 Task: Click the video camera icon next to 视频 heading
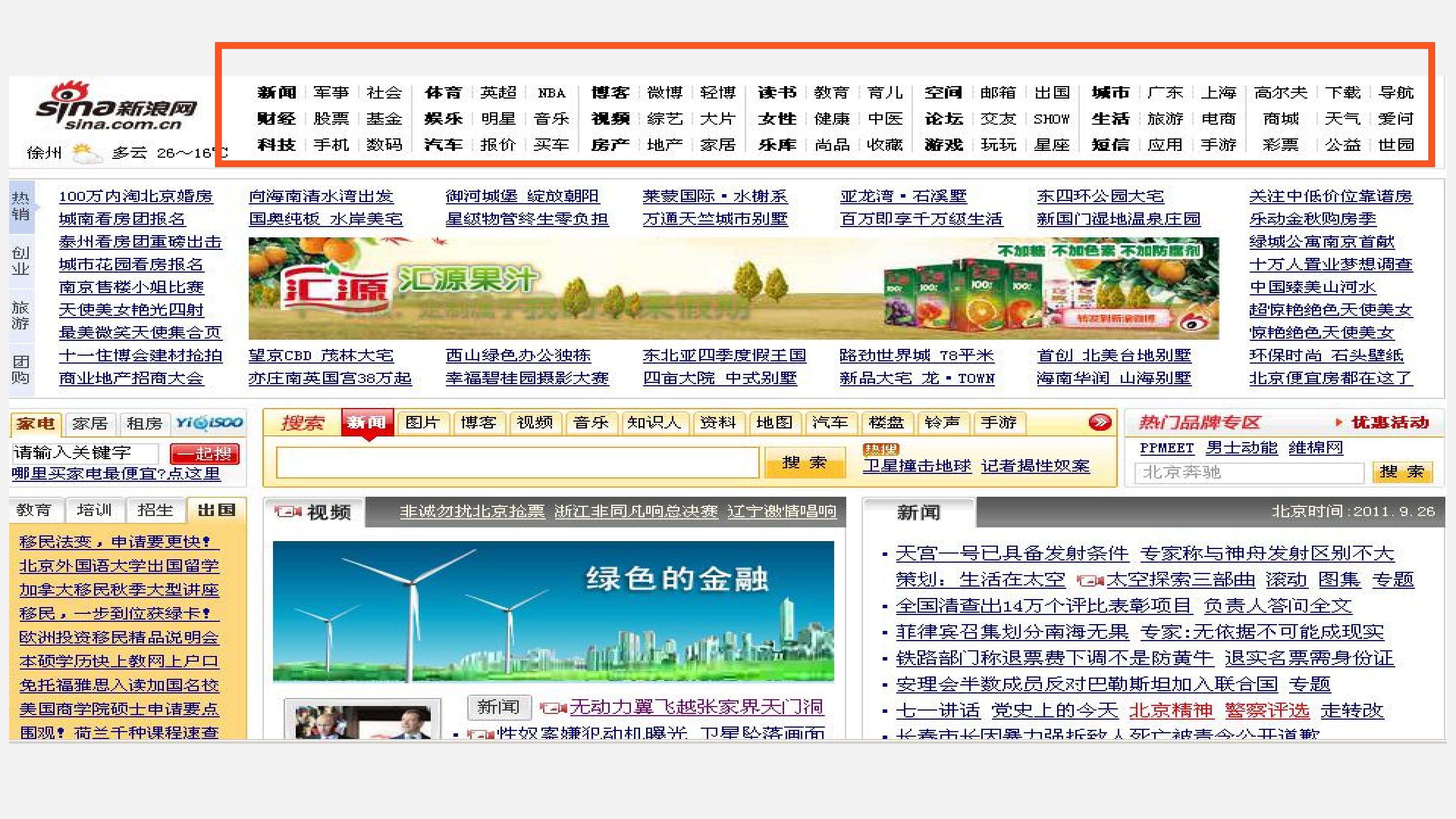click(x=288, y=511)
